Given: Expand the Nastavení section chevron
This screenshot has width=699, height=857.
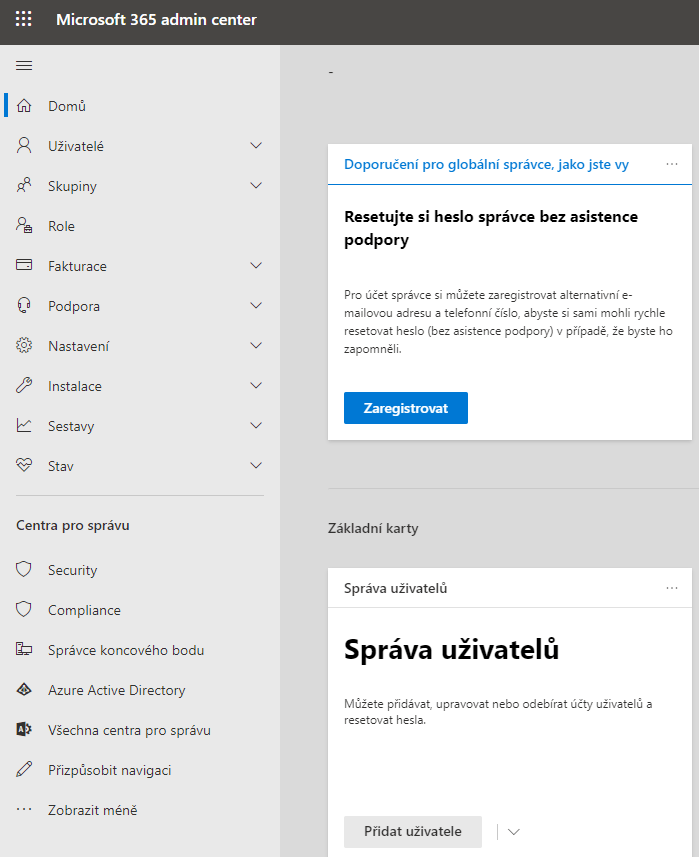Looking at the screenshot, I should point(256,346).
